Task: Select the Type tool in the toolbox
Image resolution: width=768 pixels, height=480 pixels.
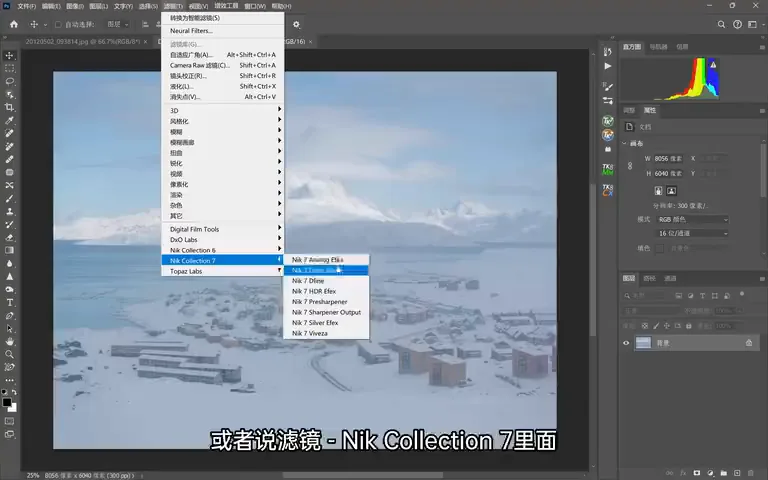Action: pos(9,303)
